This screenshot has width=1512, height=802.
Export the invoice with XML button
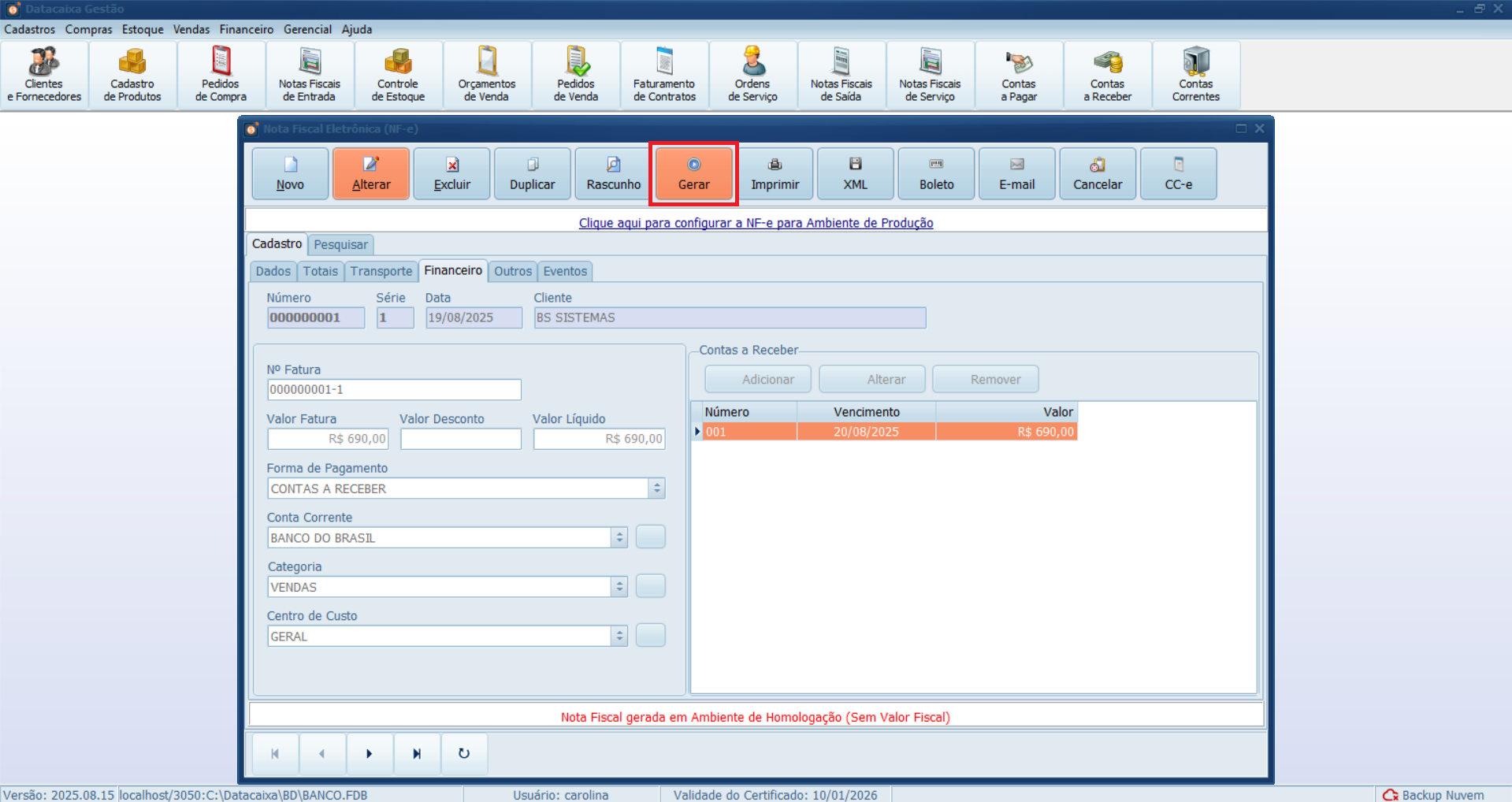855,174
